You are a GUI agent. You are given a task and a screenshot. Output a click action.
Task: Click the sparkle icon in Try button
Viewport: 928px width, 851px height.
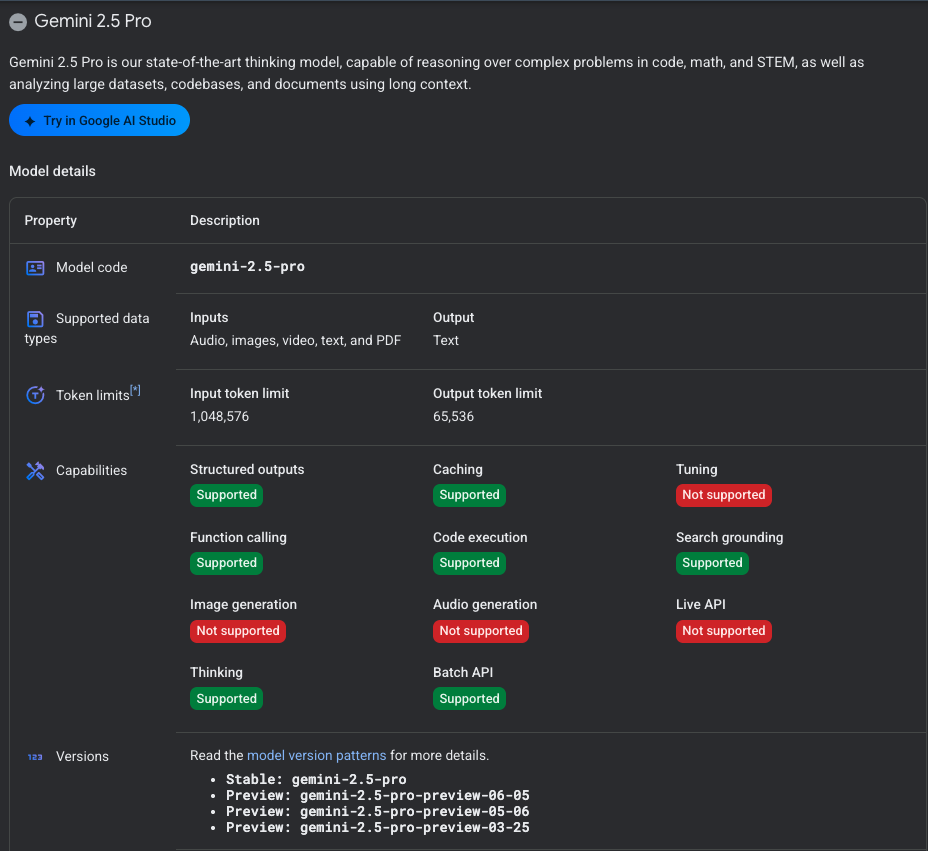30,121
